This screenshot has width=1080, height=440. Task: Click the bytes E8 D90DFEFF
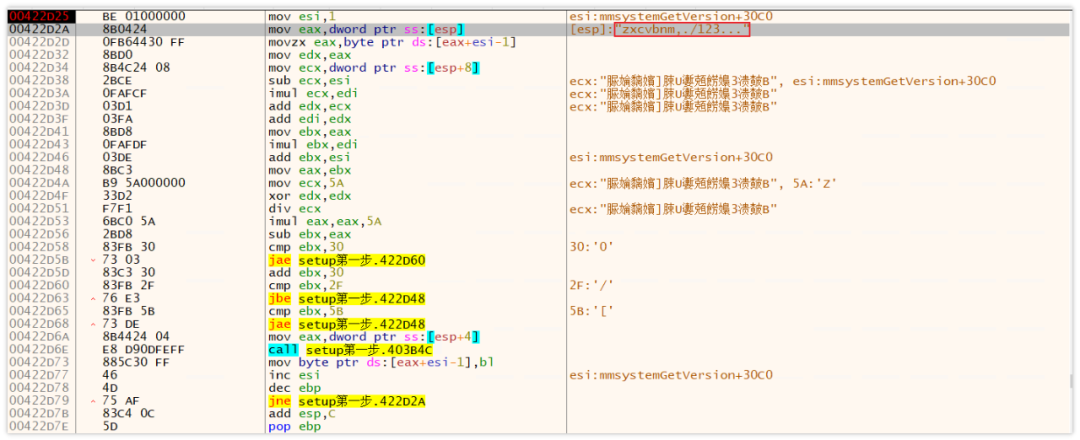[144, 349]
